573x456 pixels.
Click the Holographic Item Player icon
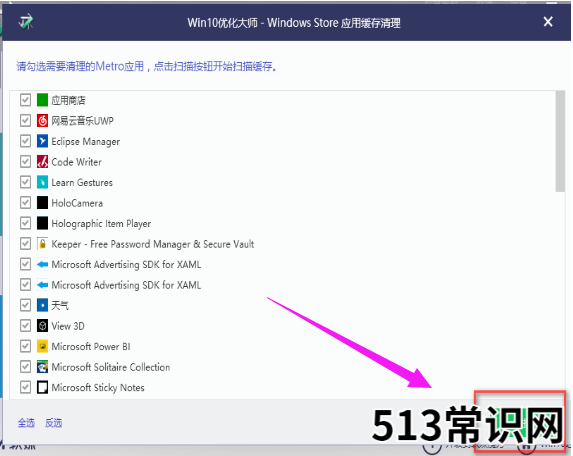click(x=42, y=223)
